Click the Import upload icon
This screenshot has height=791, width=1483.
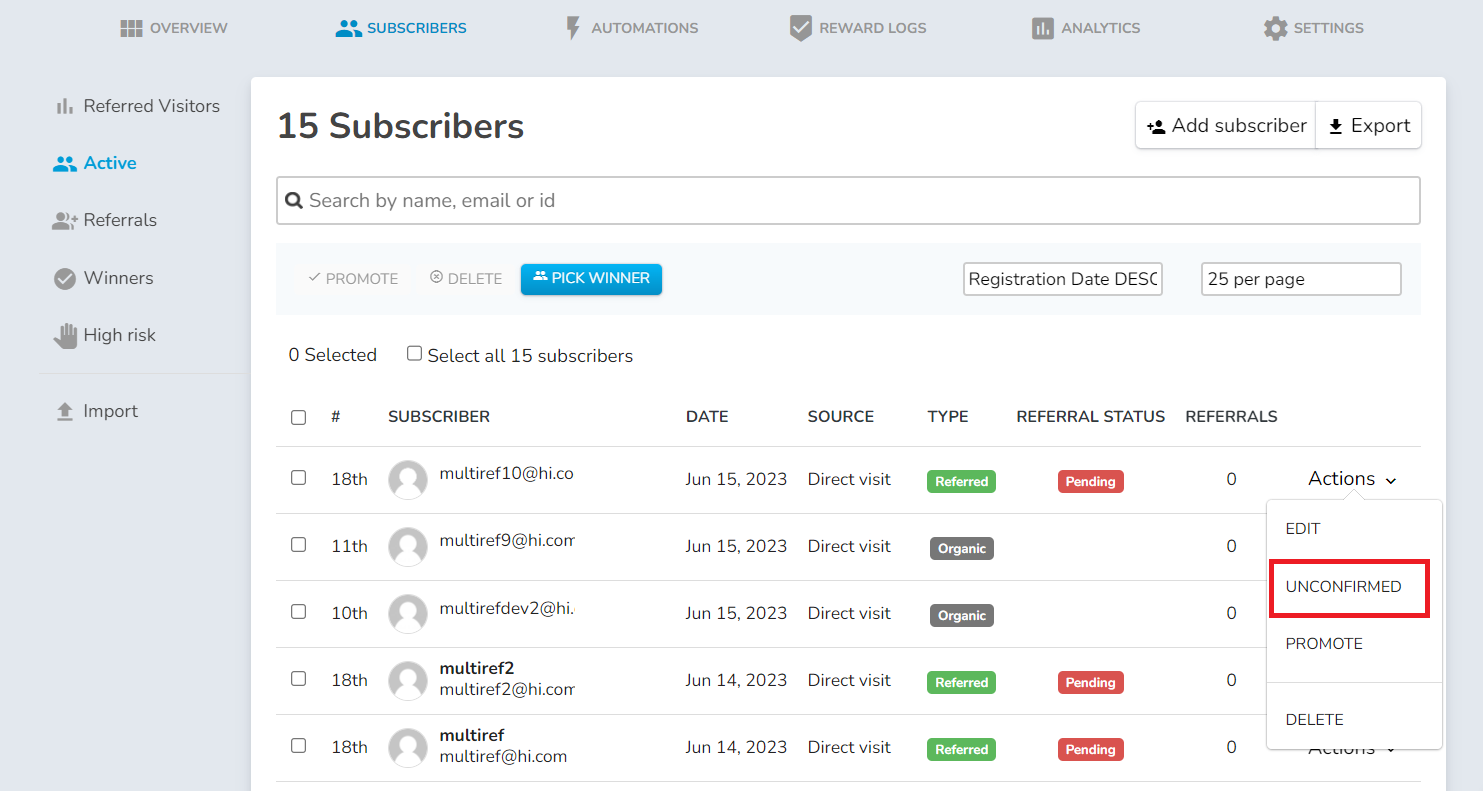[65, 412]
